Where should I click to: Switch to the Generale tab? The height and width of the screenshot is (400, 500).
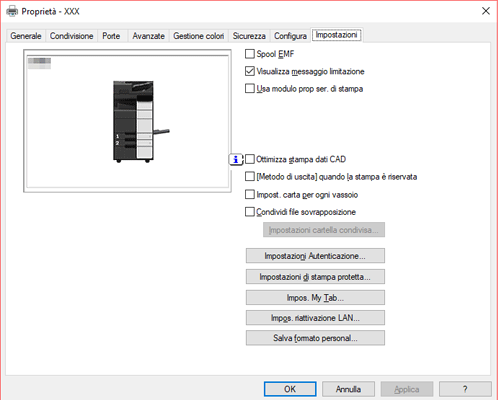(x=26, y=36)
